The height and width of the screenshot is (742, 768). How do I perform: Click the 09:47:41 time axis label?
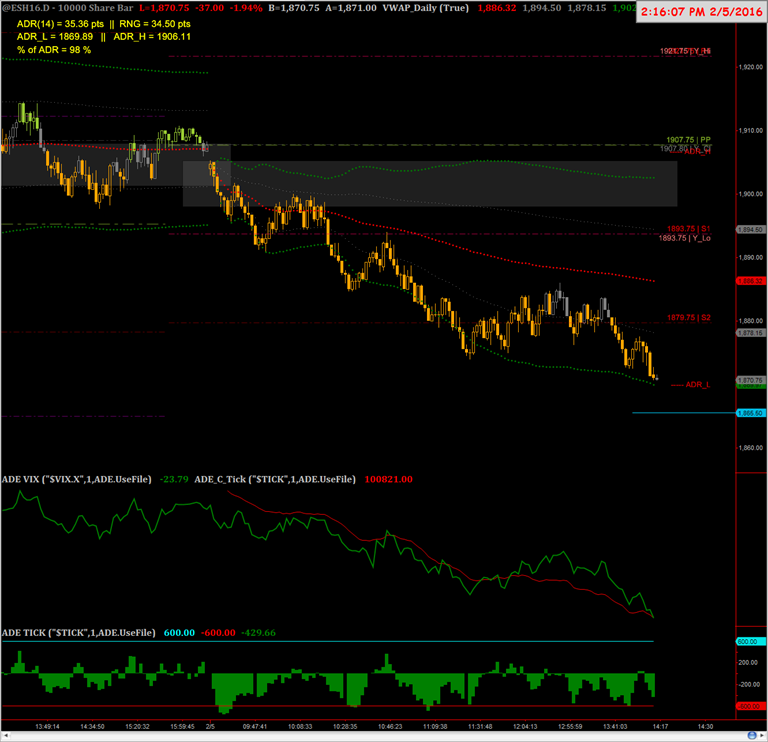pos(255,727)
